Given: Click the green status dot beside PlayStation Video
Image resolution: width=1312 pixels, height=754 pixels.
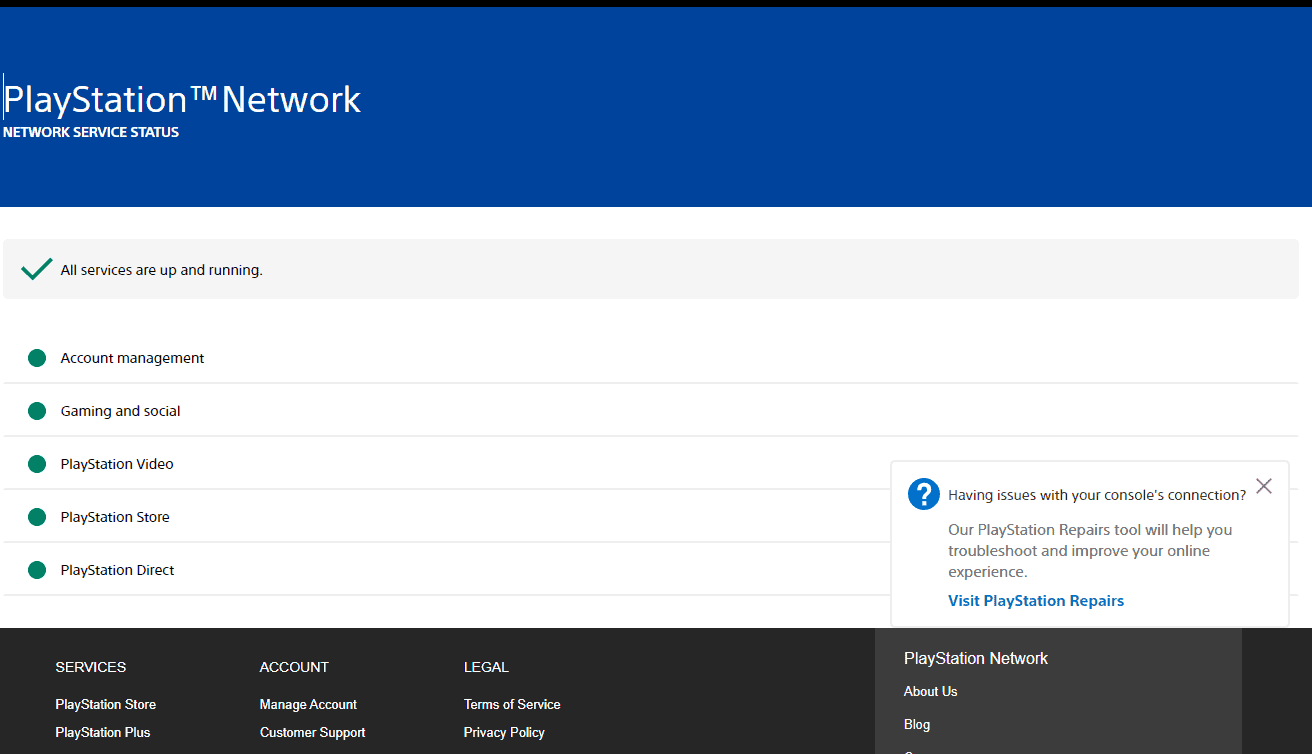Looking at the screenshot, I should tap(37, 464).
